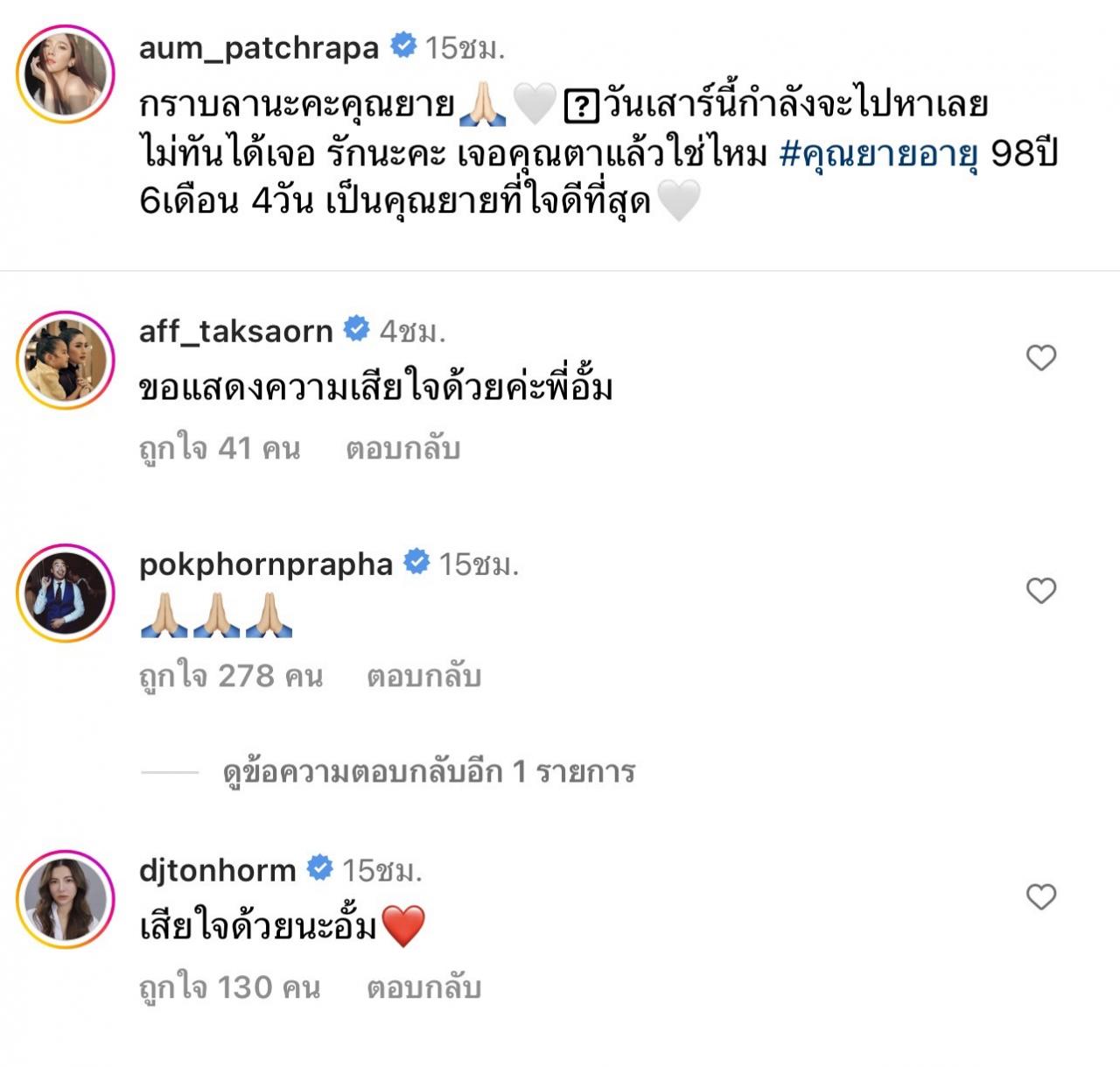Like the aff_taksaorn comment with heart
Image resolution: width=1120 pixels, height=1067 pixels.
pos(1041,358)
